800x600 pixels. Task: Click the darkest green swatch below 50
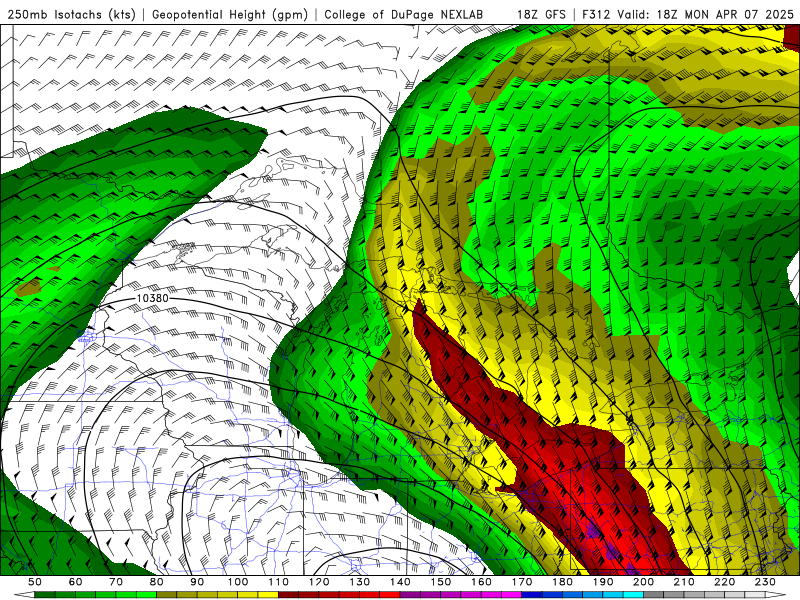tap(45, 595)
